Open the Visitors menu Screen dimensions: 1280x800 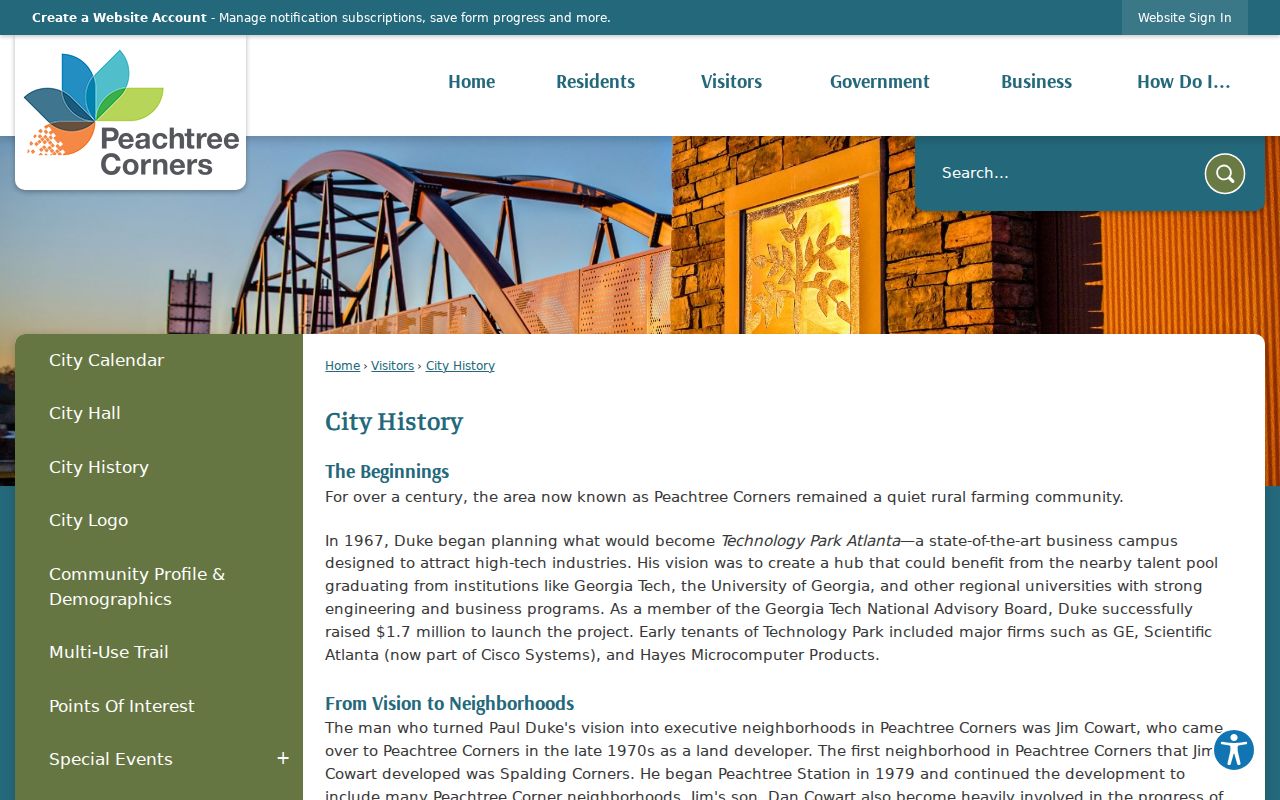(731, 82)
